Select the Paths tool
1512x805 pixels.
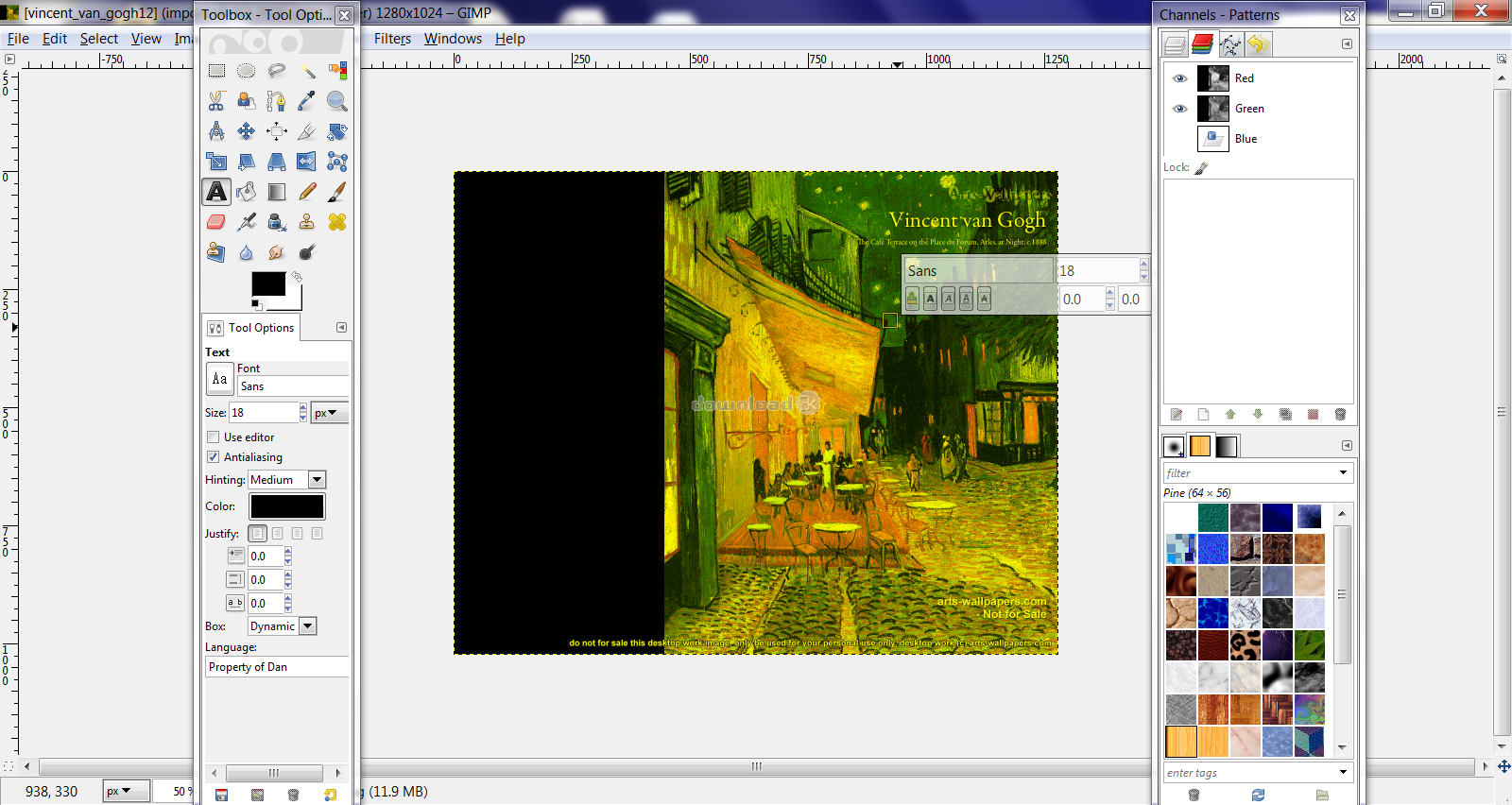pos(277,101)
